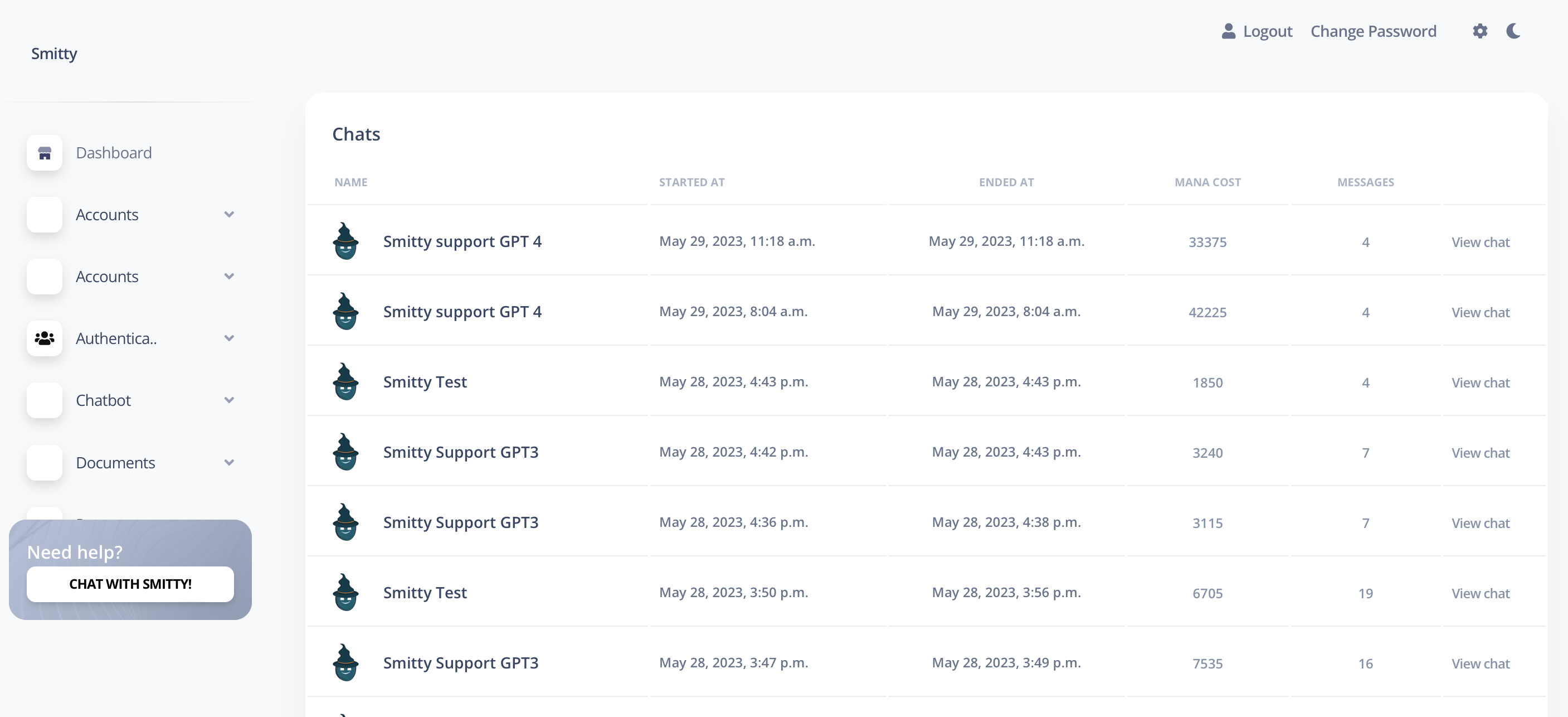Click wizard avatar of 4:43 p.m. Smitty Test
This screenshot has width=1568, height=717.
coord(345,381)
